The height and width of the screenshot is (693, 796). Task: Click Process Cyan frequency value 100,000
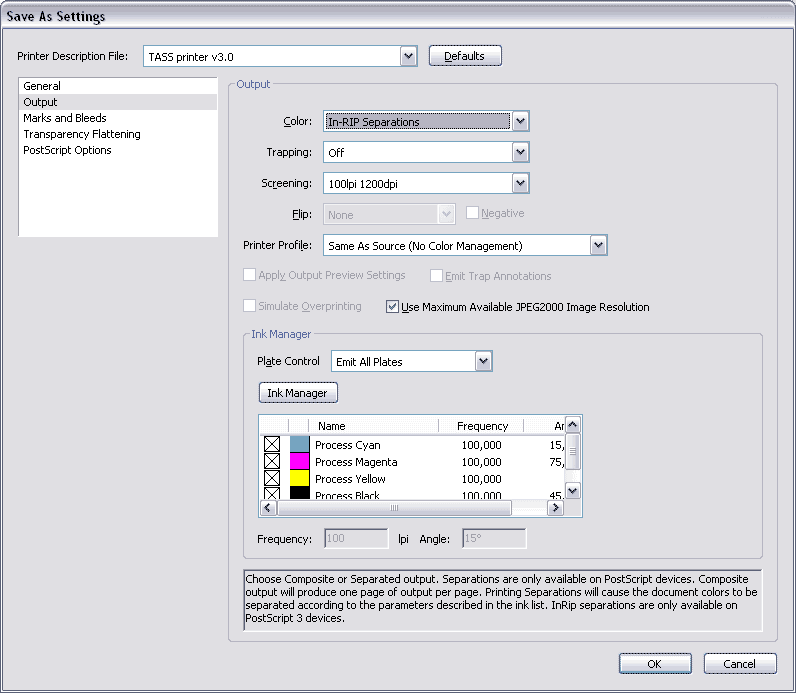481,445
